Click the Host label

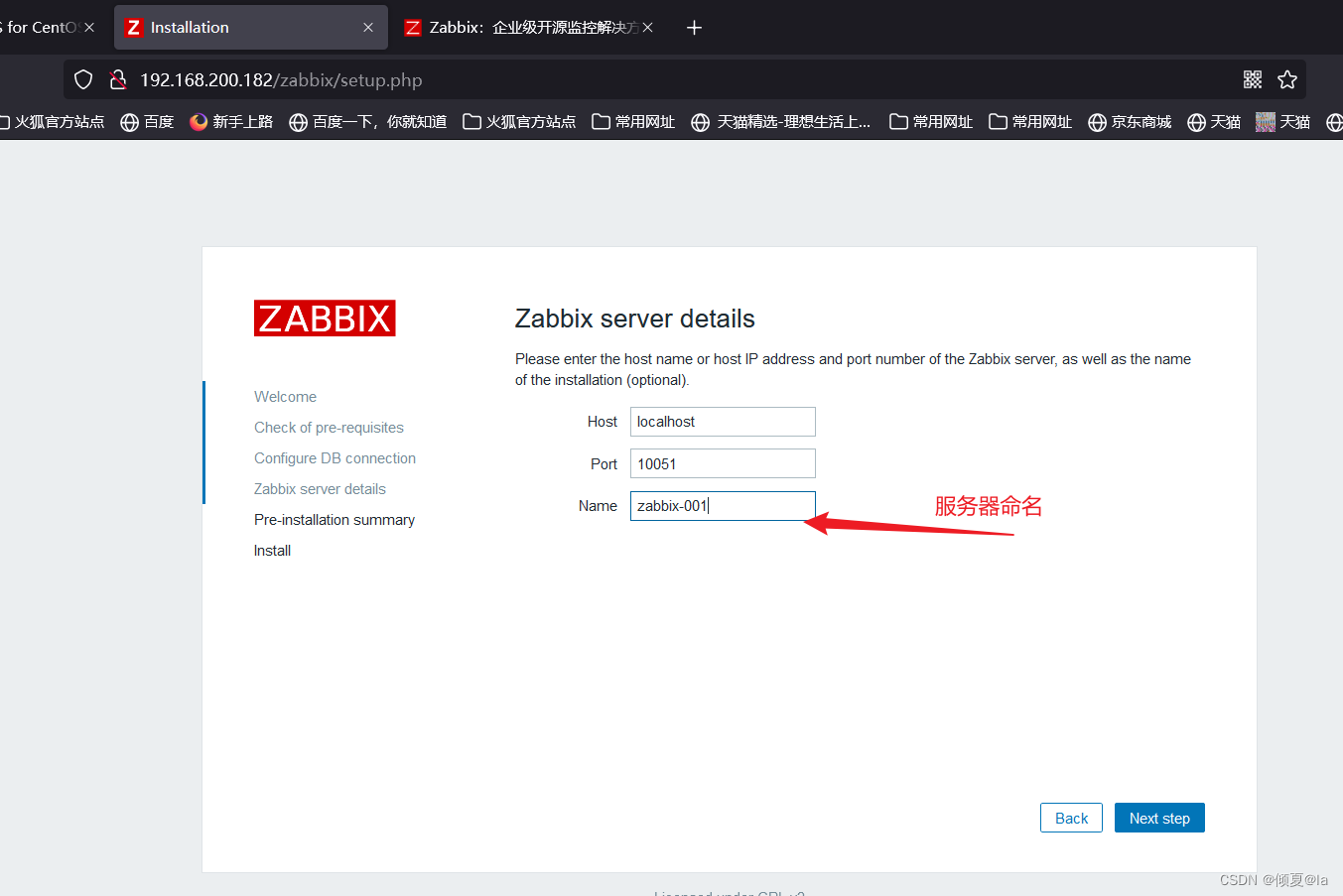tap(602, 422)
